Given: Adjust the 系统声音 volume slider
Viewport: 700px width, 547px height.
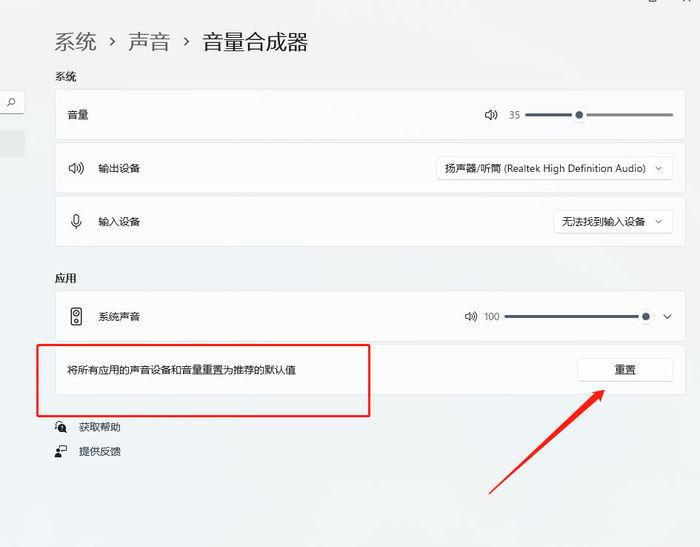Looking at the screenshot, I should [577, 317].
